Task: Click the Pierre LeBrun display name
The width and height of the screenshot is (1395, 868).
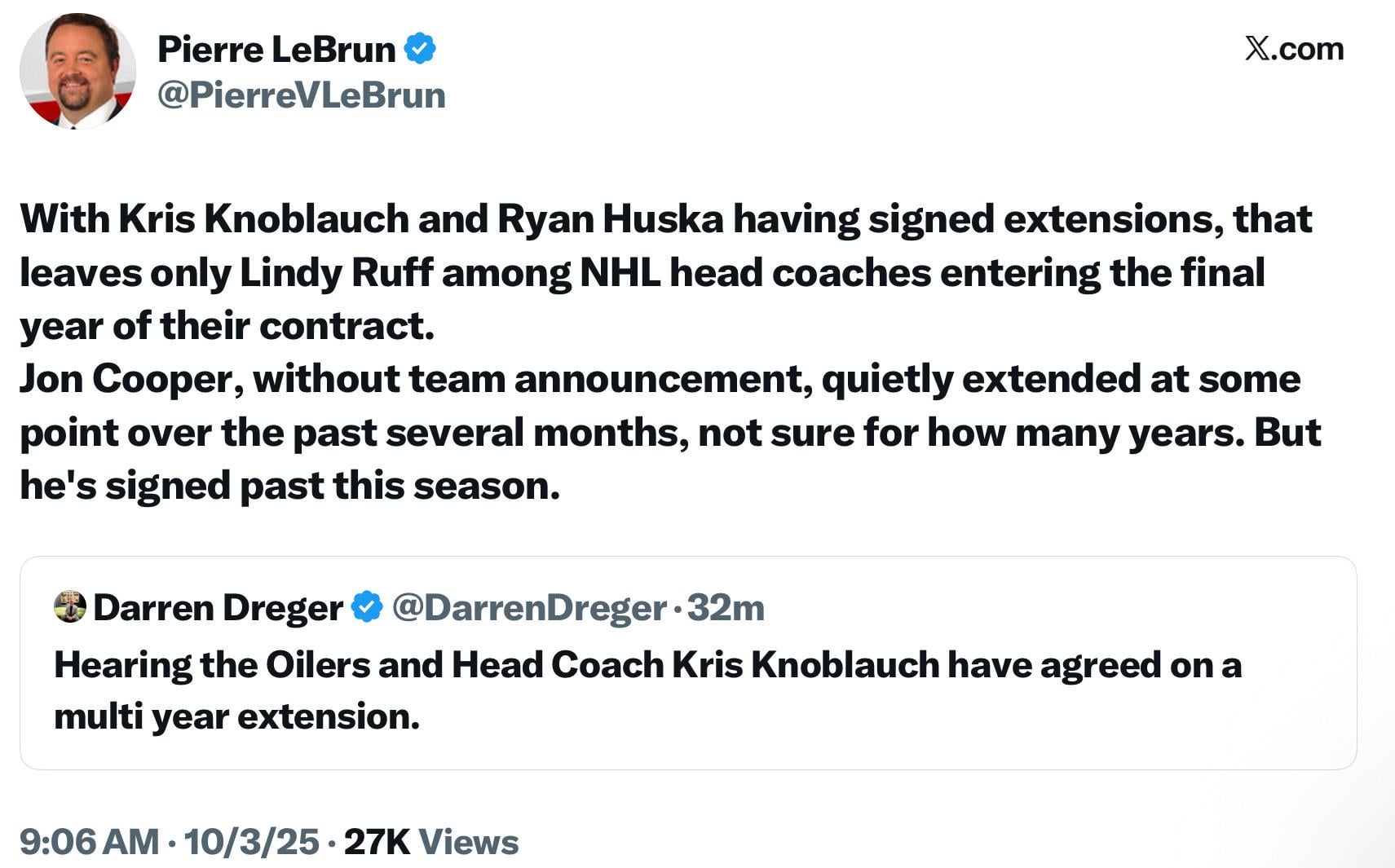Action: pos(276,50)
